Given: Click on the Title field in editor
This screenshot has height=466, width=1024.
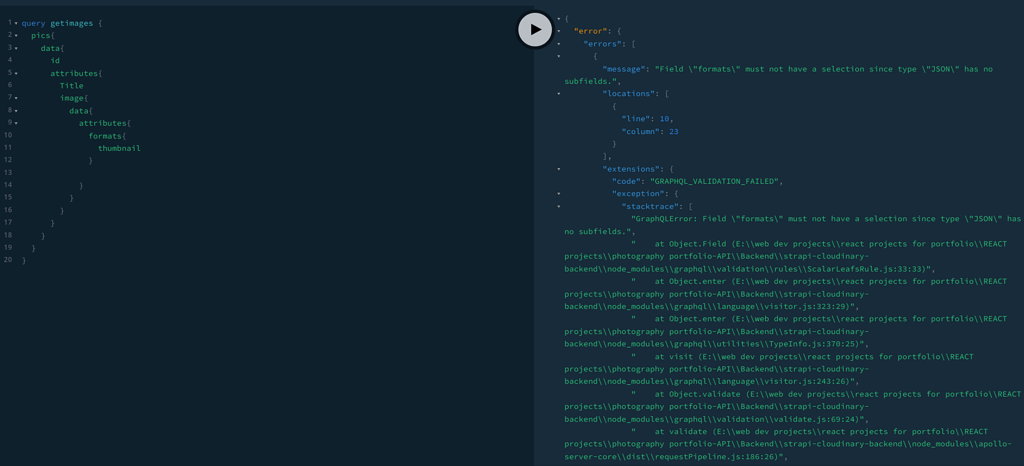Looking at the screenshot, I should (x=71, y=86).
